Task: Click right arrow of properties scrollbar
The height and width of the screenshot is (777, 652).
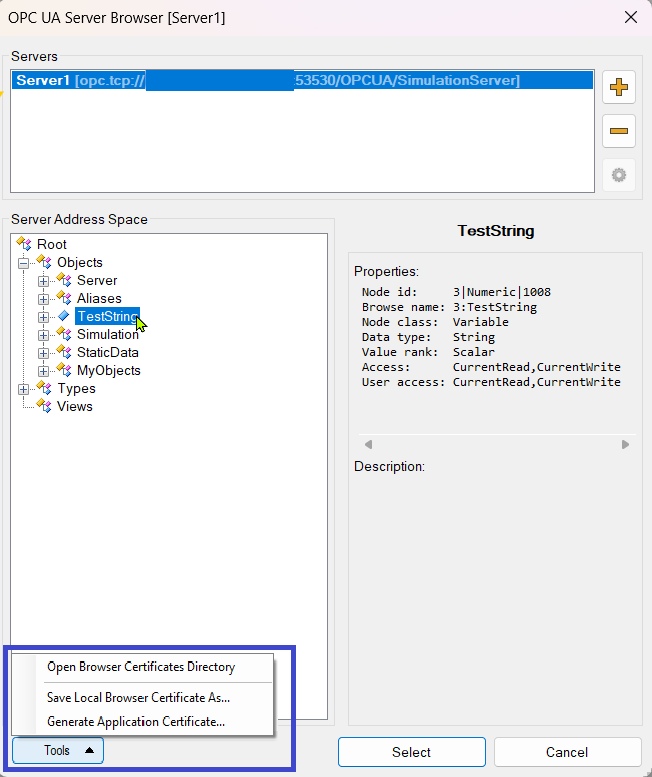Action: click(x=625, y=444)
